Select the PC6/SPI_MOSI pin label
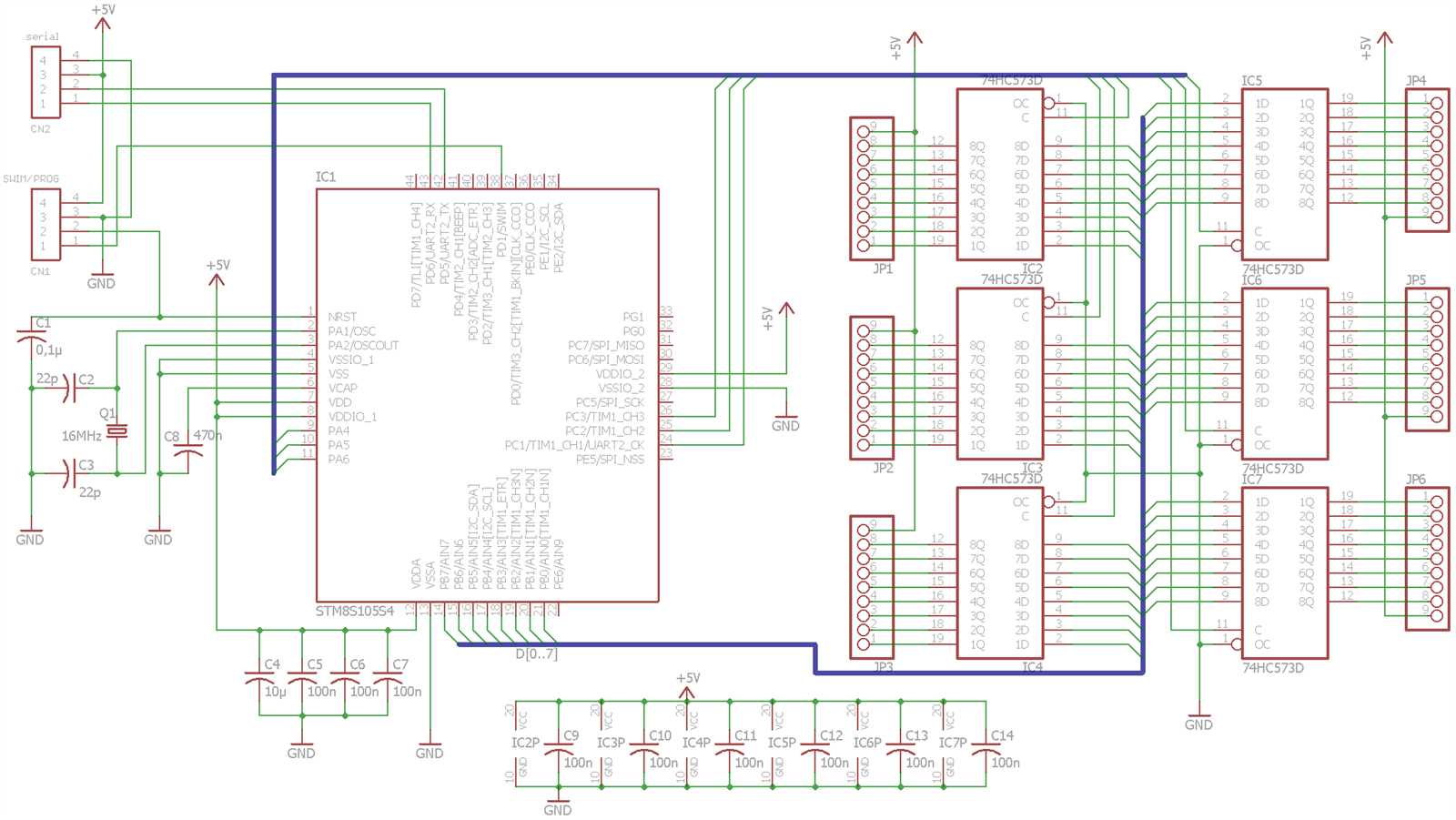Image resolution: width=1456 pixels, height=820 pixels. click(606, 359)
